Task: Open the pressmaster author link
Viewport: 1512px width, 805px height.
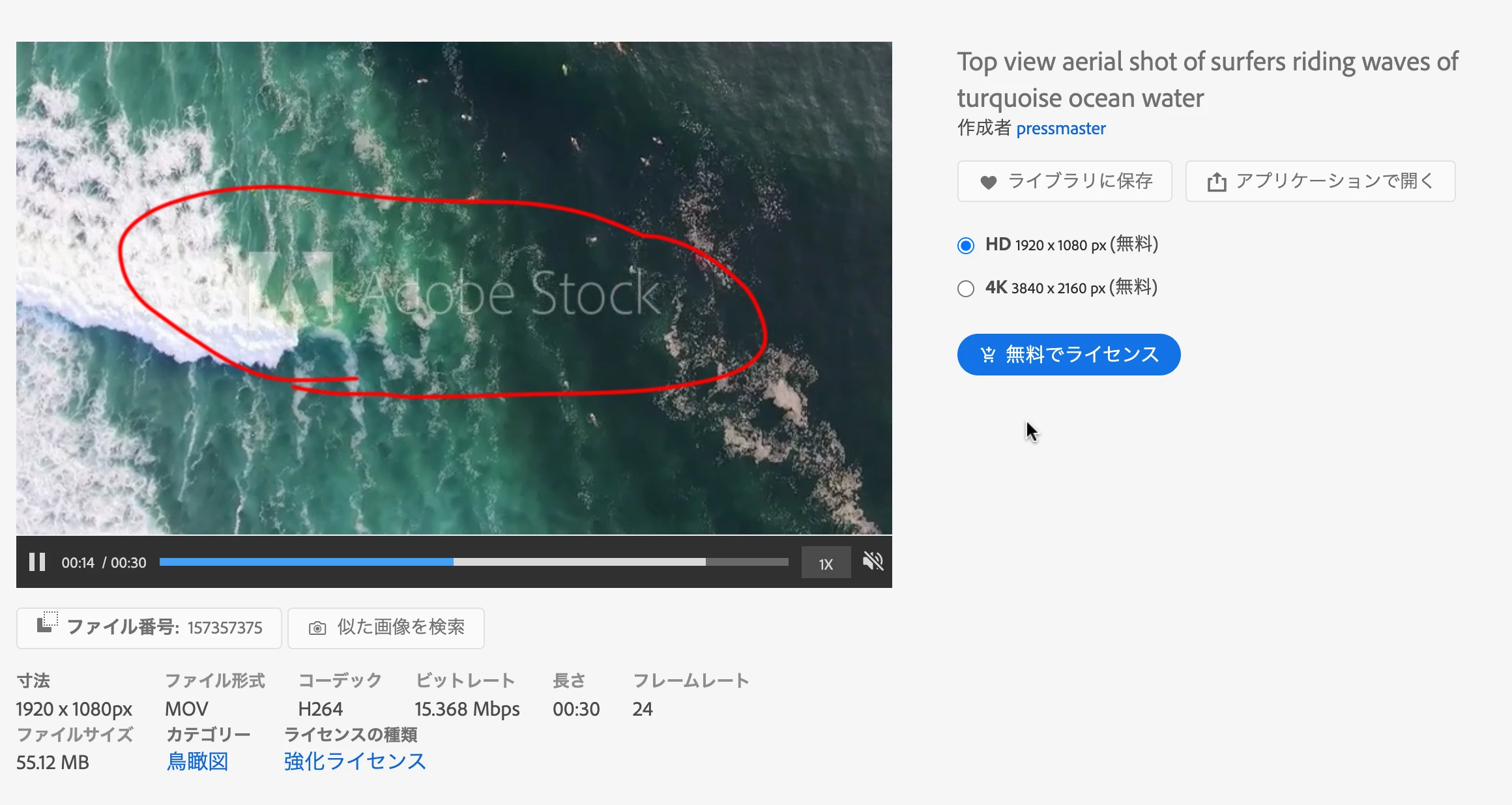Action: pos(1060,128)
